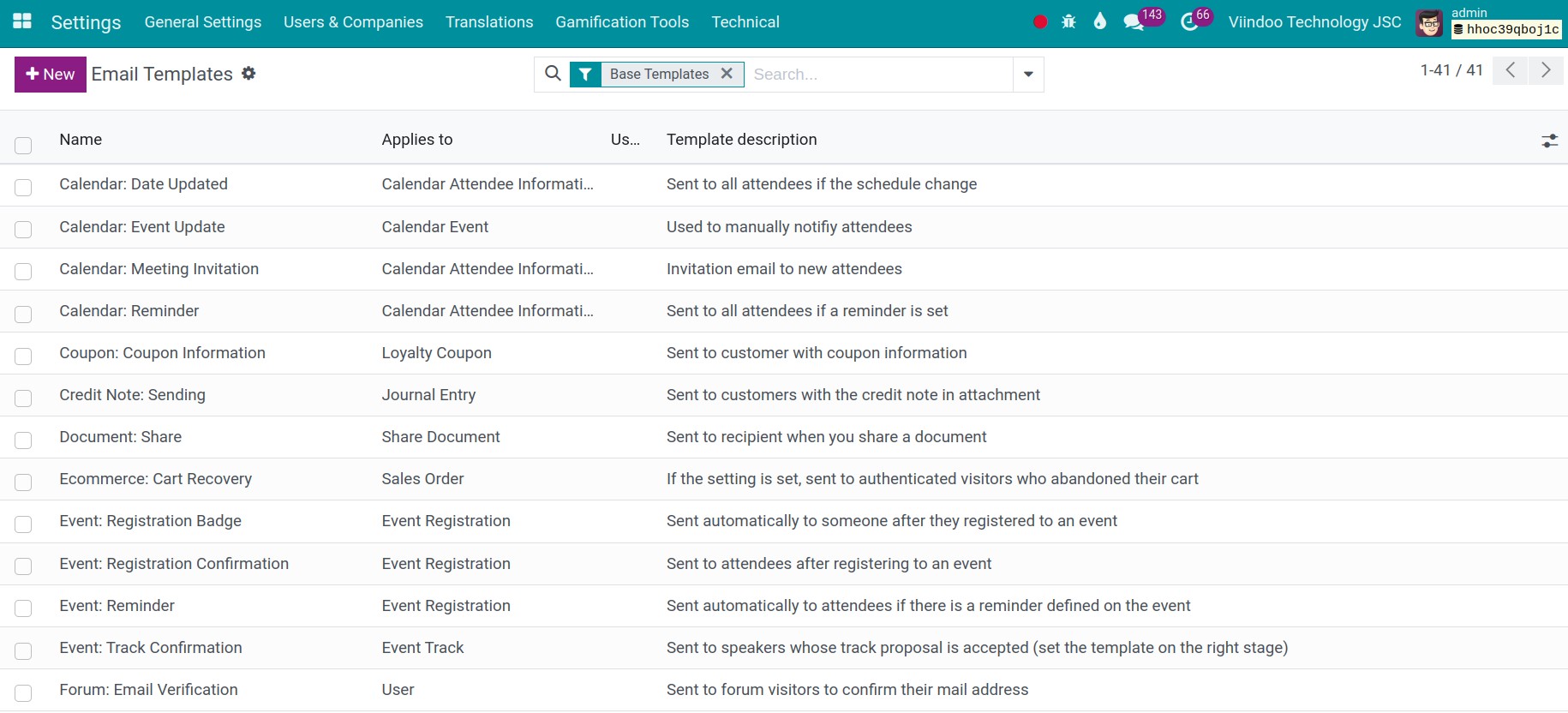Open the General Settings menu
The height and width of the screenshot is (713, 1568).
click(203, 22)
